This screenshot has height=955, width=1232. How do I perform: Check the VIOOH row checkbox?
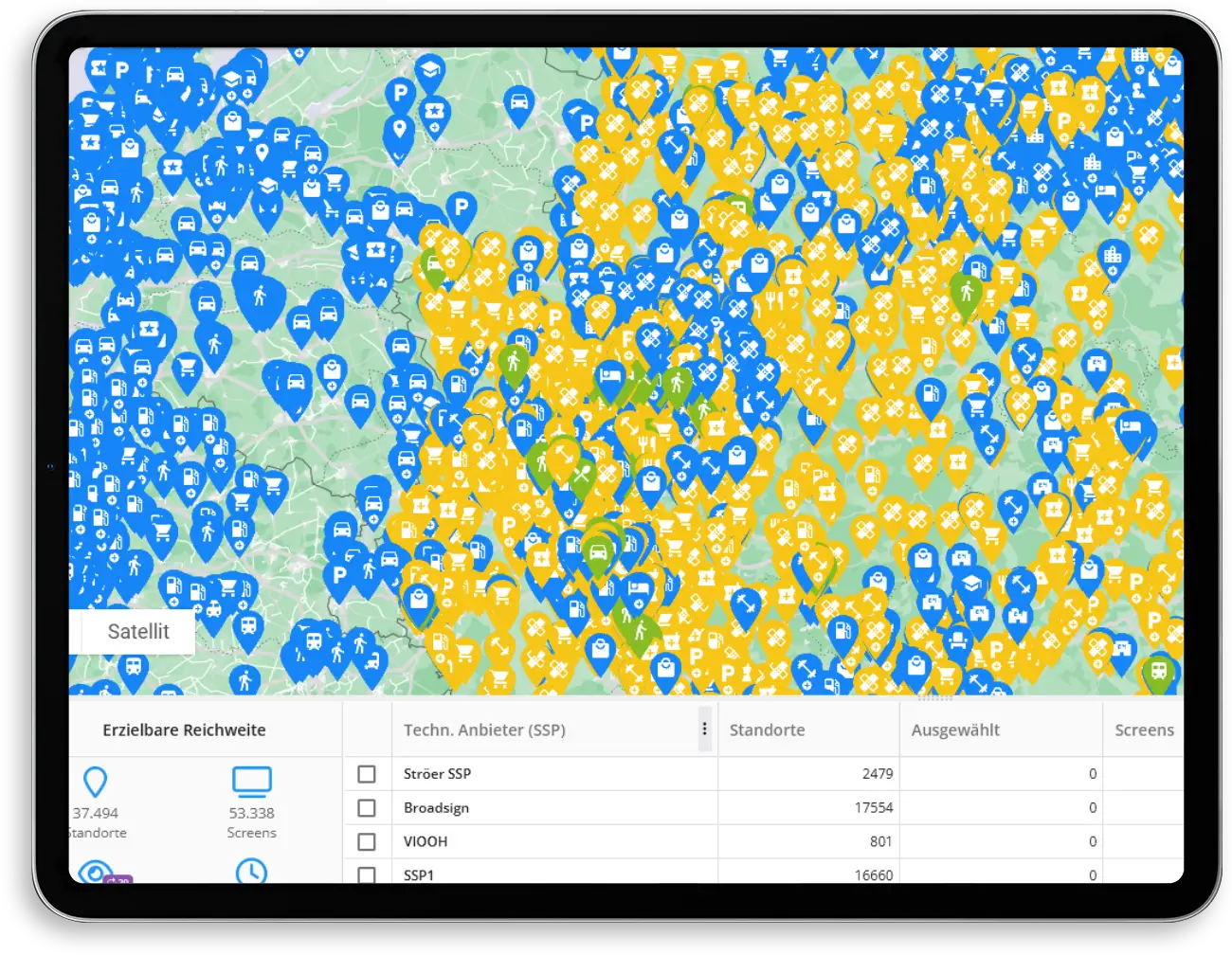(367, 842)
